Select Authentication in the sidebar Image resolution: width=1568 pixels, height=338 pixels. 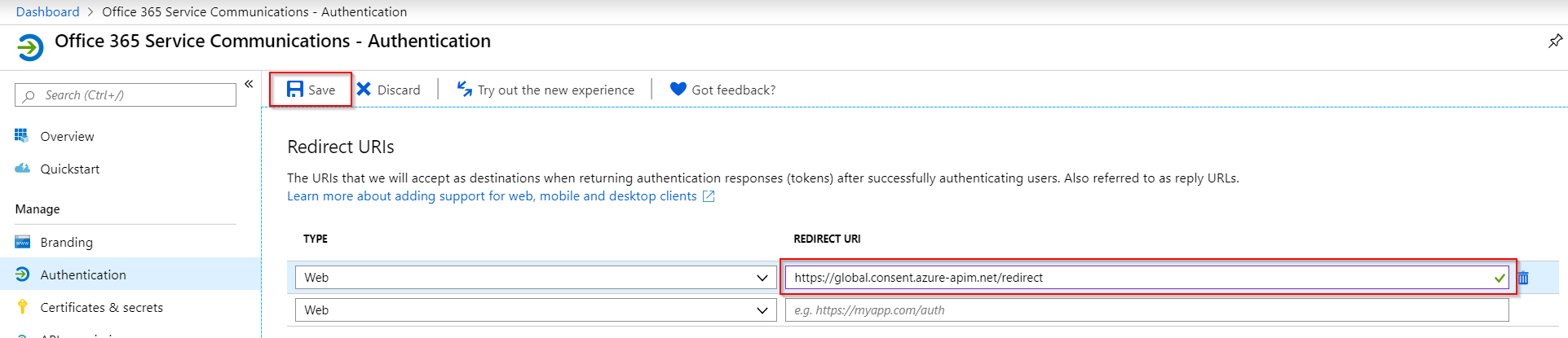130,274
